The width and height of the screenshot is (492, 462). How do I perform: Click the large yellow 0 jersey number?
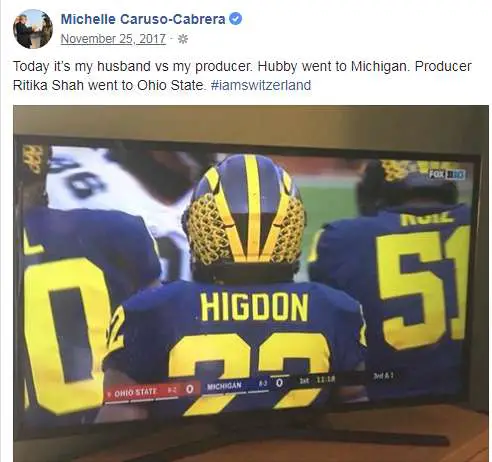click(x=65, y=333)
